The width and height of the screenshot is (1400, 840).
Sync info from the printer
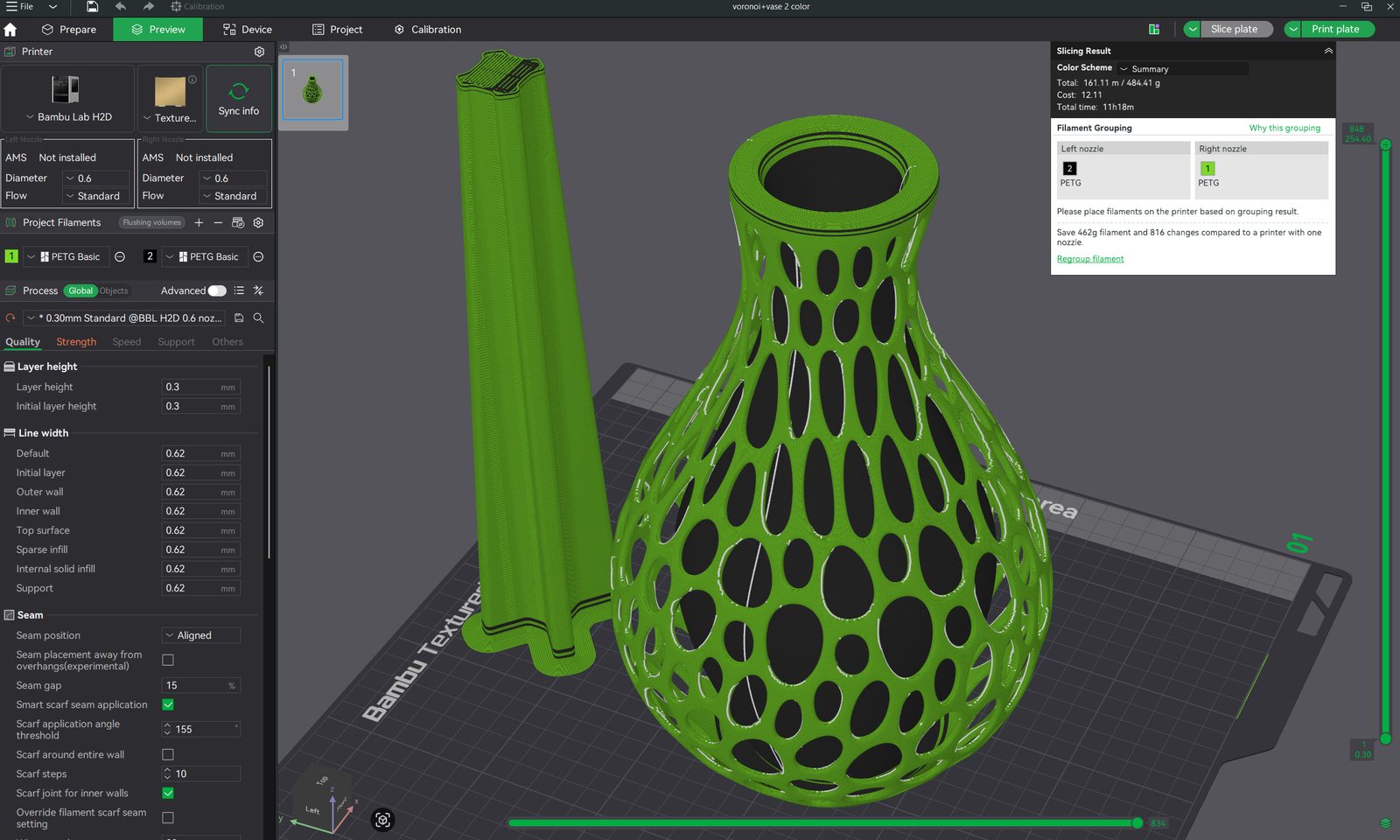point(239,99)
